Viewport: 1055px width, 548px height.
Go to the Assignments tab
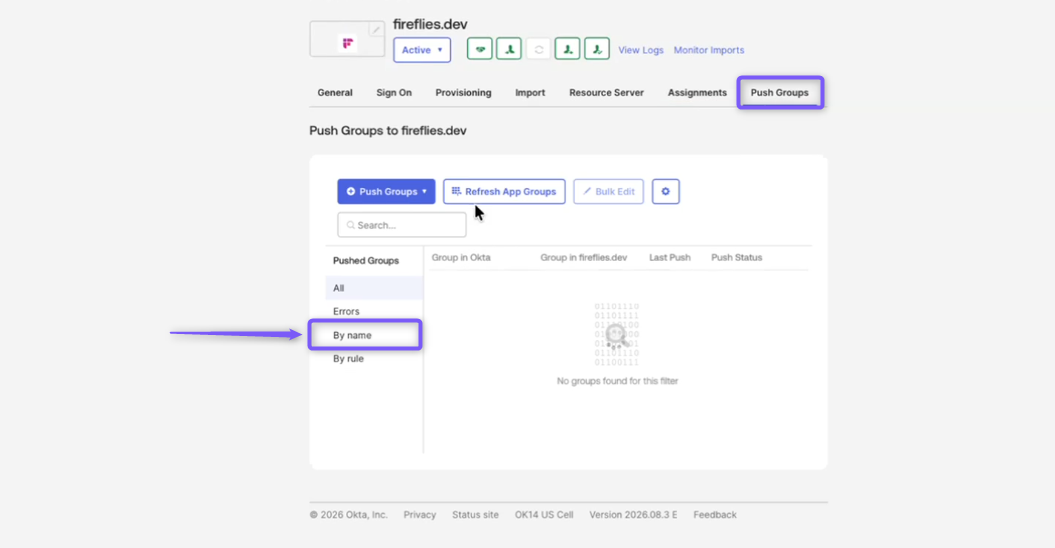coord(697,92)
